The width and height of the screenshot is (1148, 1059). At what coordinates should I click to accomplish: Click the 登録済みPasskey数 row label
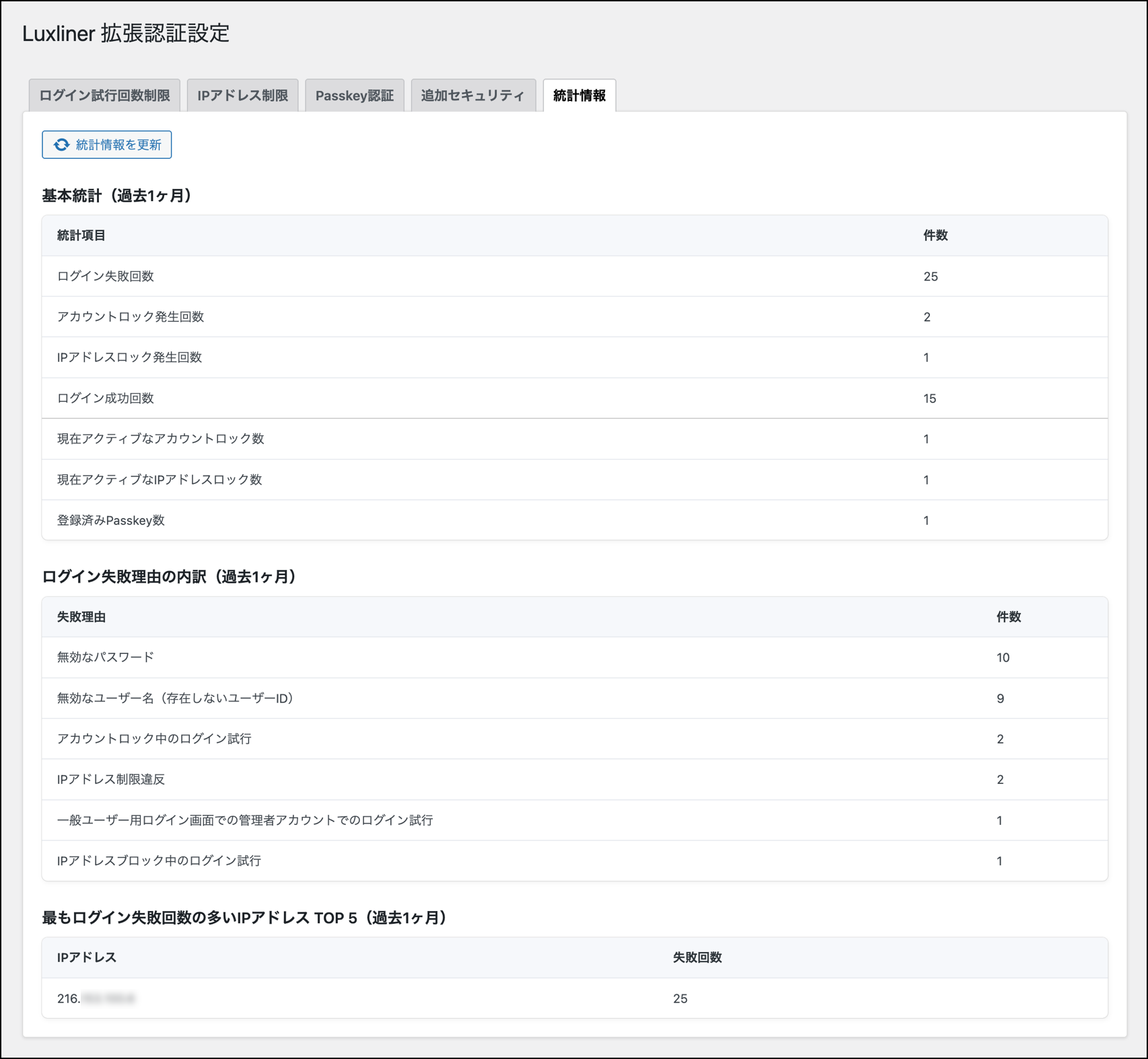pyautogui.click(x=111, y=520)
